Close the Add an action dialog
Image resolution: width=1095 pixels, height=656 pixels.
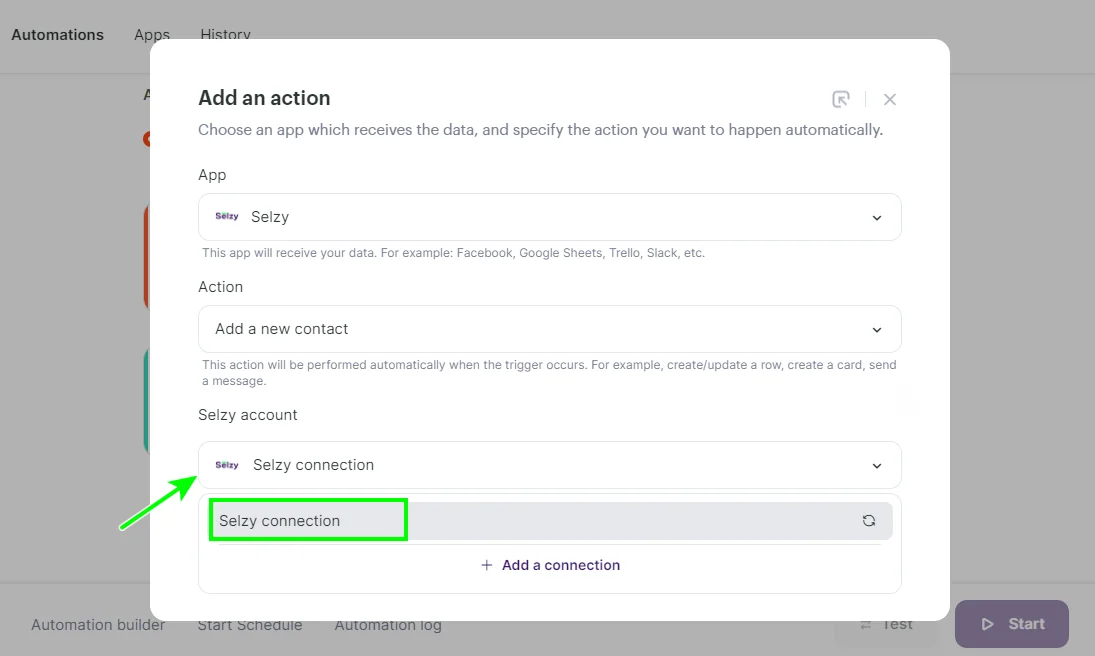[x=889, y=98]
